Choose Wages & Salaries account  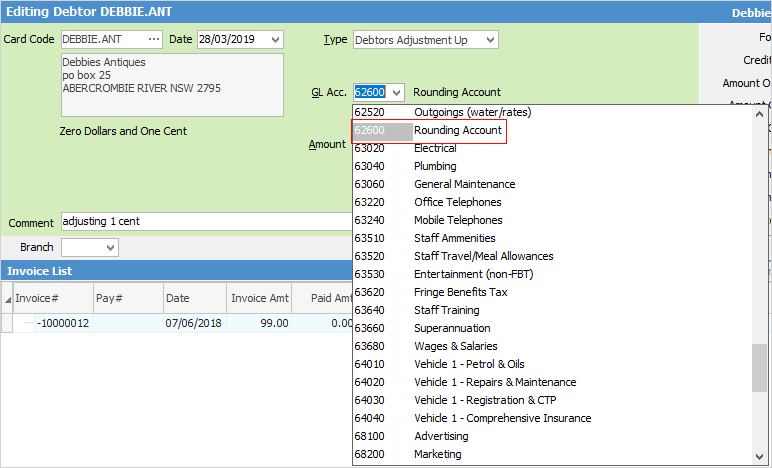(455, 346)
